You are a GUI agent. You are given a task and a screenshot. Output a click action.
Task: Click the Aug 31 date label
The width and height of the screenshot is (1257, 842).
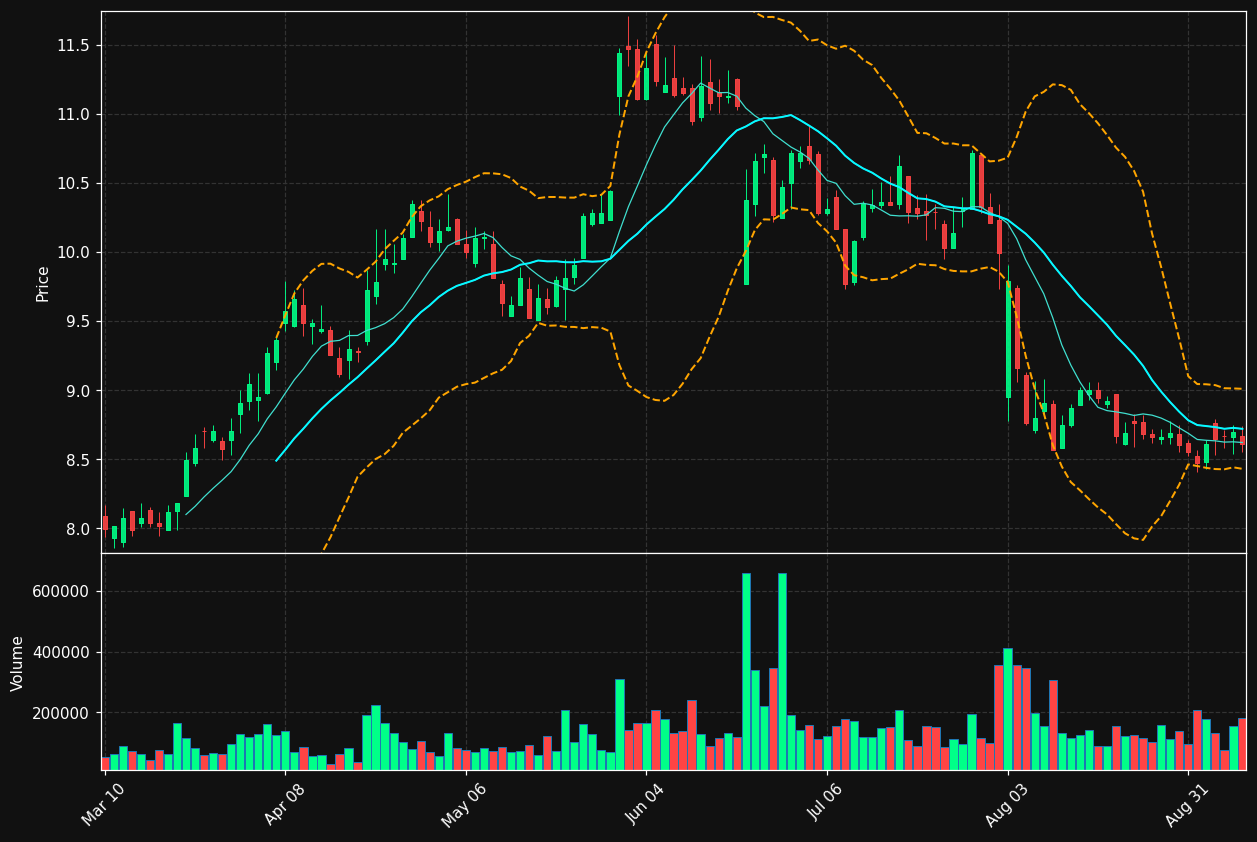click(1188, 804)
